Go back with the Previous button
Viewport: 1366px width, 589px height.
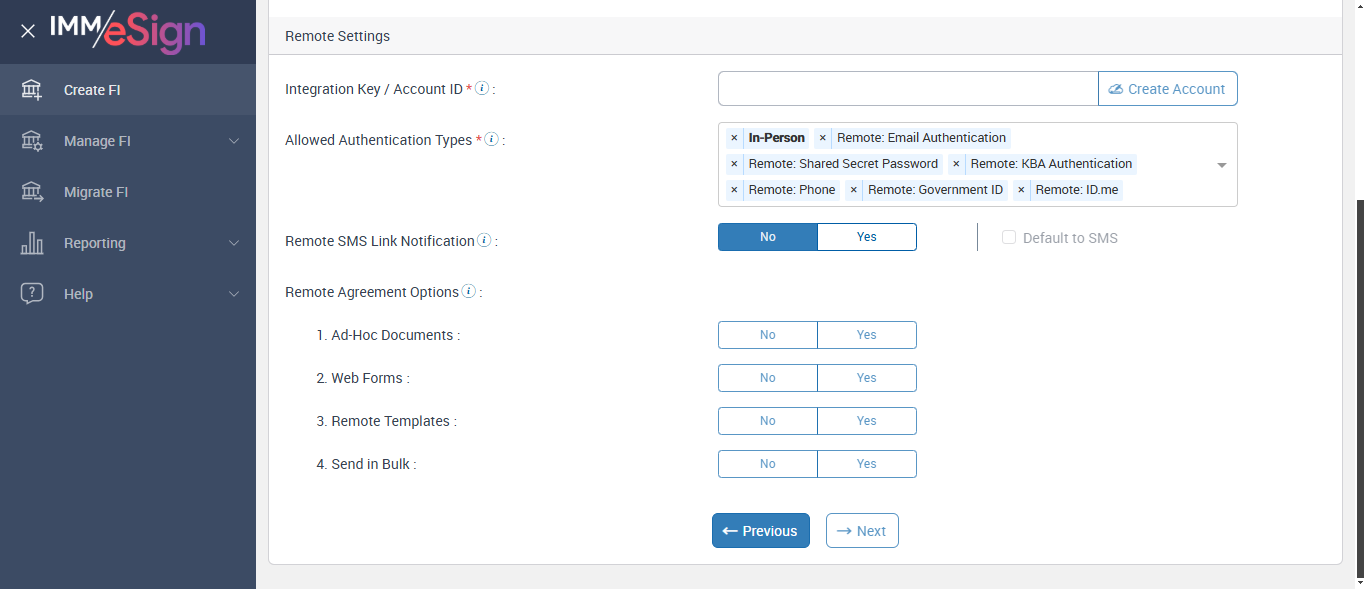(x=760, y=531)
